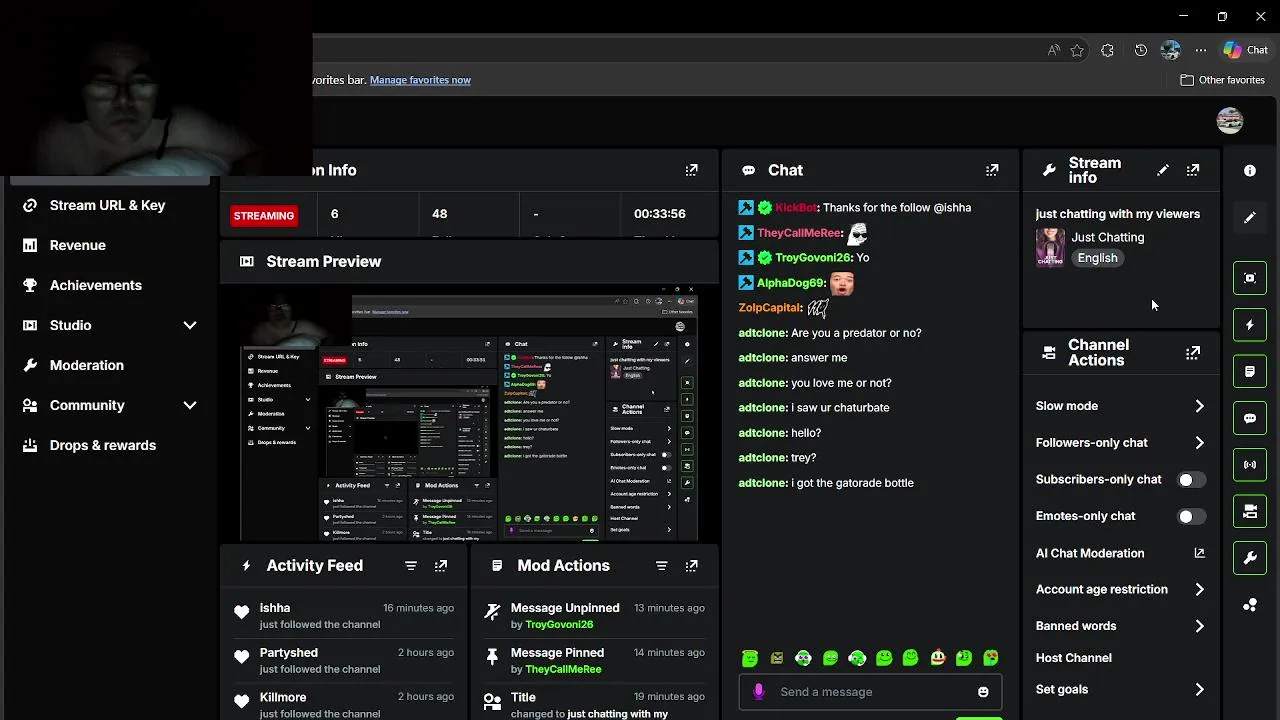1280x720 pixels.
Task: Pop out the Chat panel
Action: coord(992,170)
